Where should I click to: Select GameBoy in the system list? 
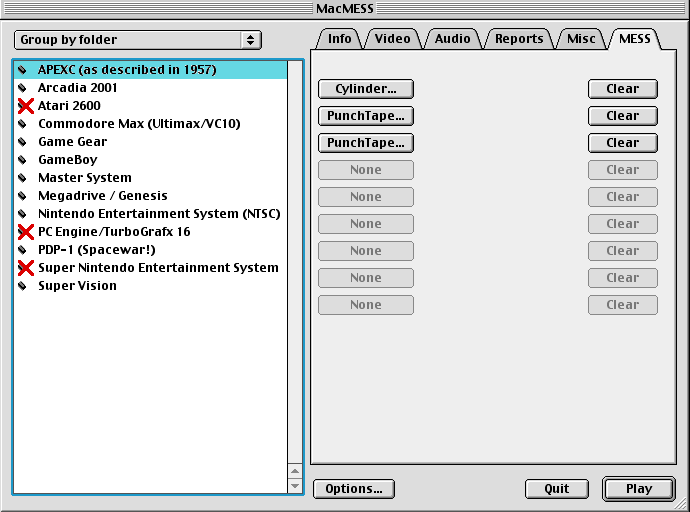150,160
